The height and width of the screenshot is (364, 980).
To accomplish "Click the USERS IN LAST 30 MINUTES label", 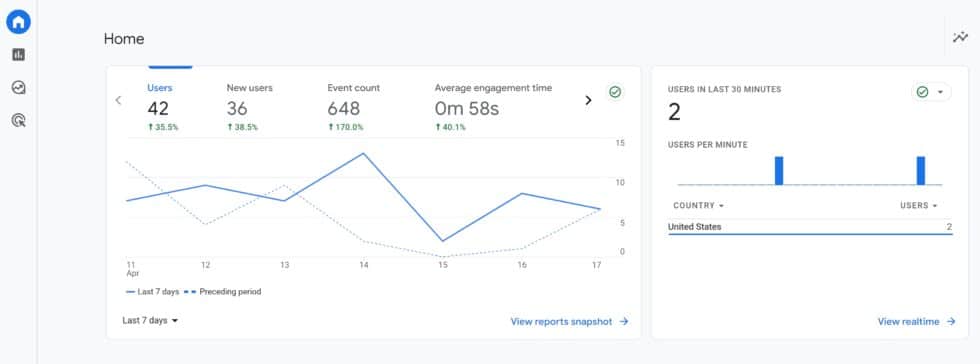I will [x=724, y=89].
